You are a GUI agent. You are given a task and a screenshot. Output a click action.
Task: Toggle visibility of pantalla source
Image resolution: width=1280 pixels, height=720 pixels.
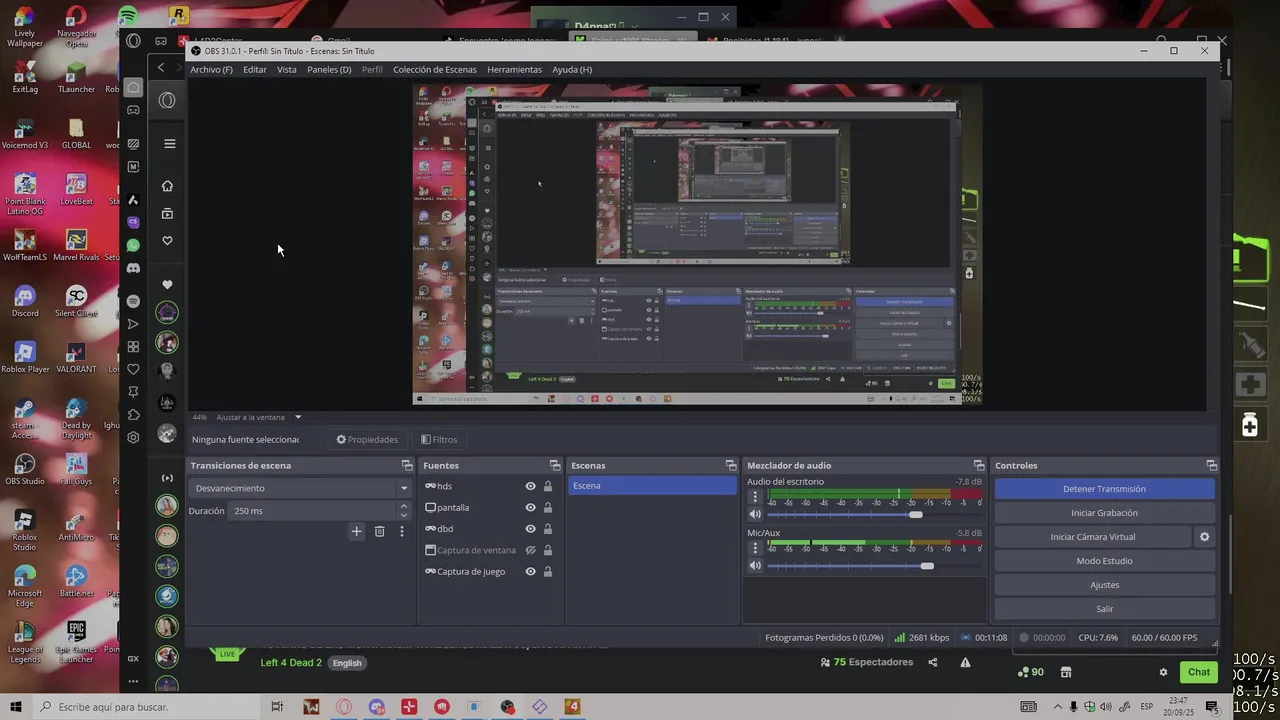pyautogui.click(x=531, y=508)
